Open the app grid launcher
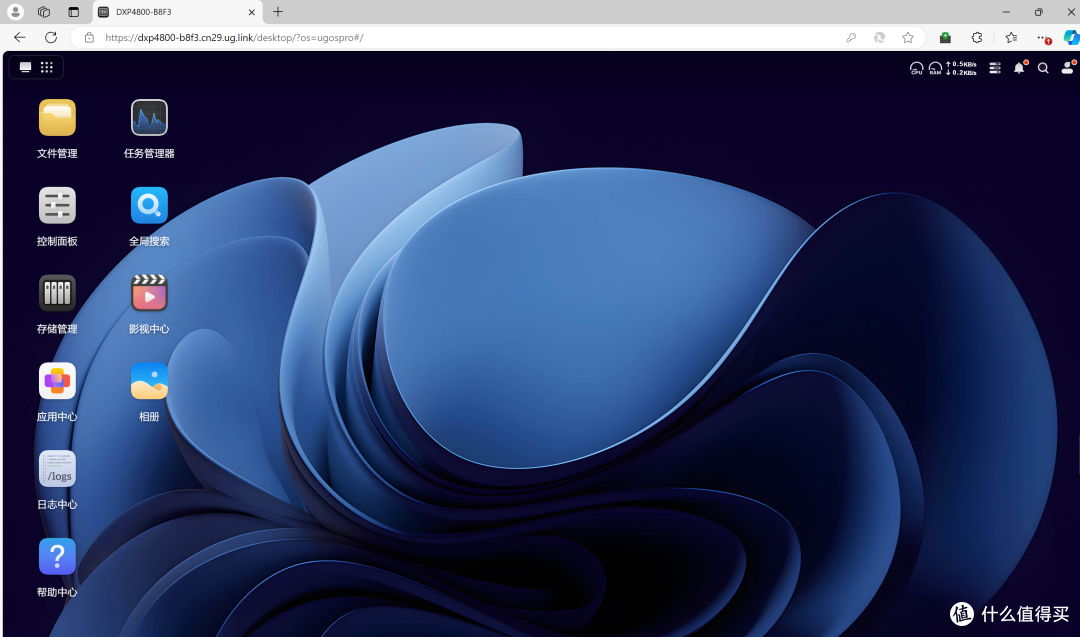Image resolution: width=1080 pixels, height=637 pixels. coord(47,67)
